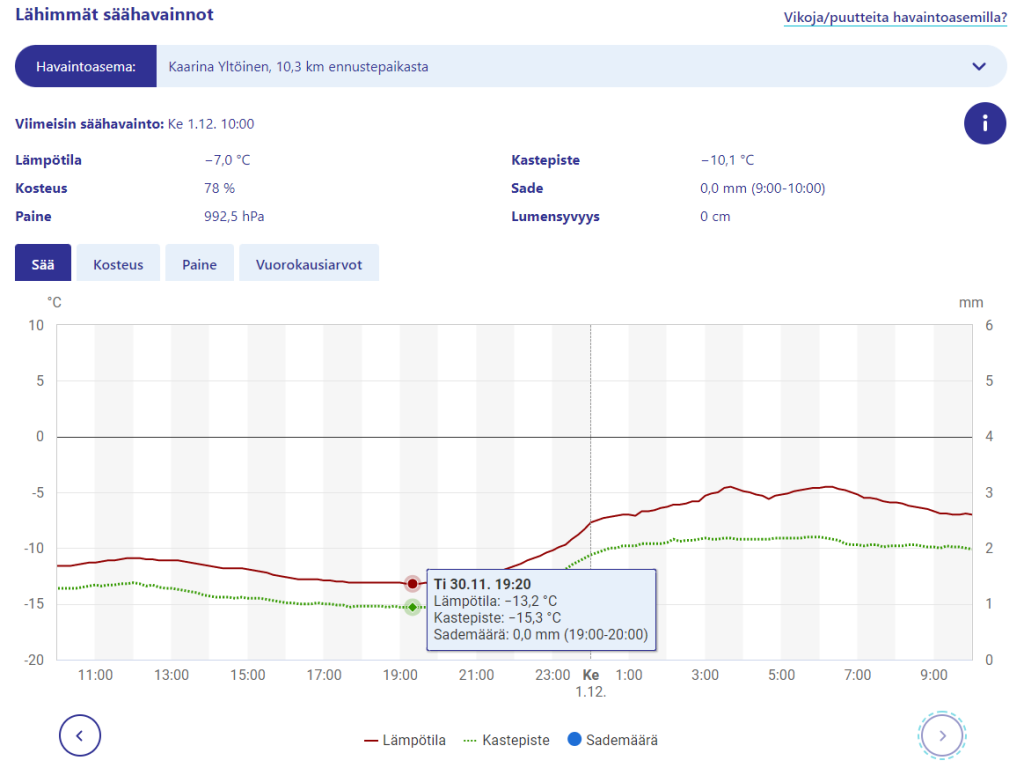Click the Ti 30.11. 19:20 tooltip box
Image resolution: width=1024 pixels, height=768 pixels.
pos(541,609)
